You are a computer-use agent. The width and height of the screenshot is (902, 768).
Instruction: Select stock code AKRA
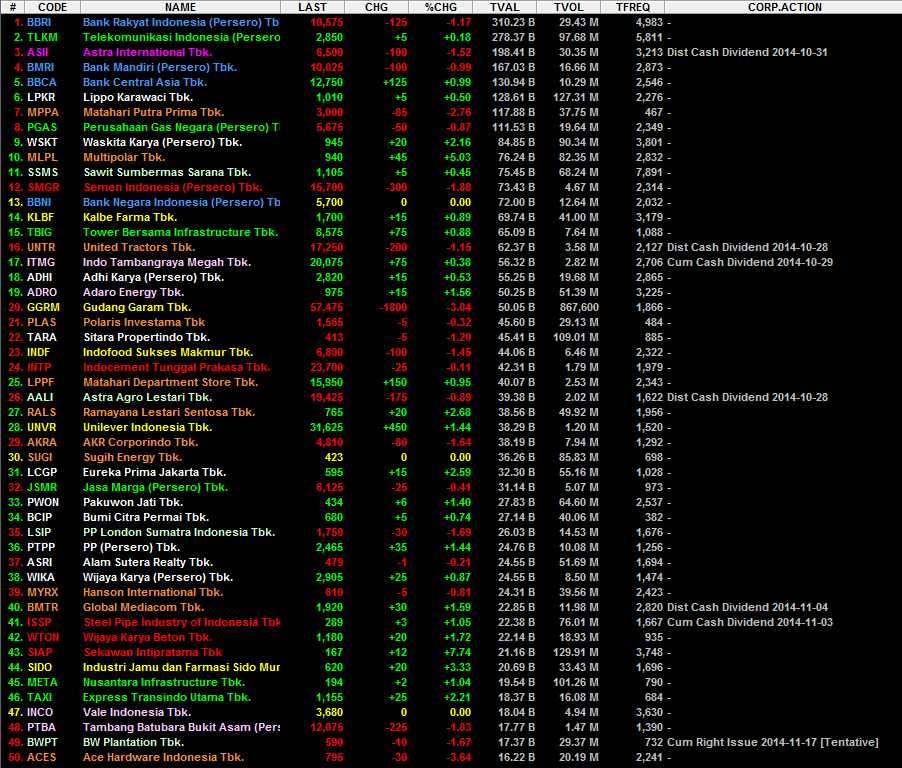pos(42,442)
